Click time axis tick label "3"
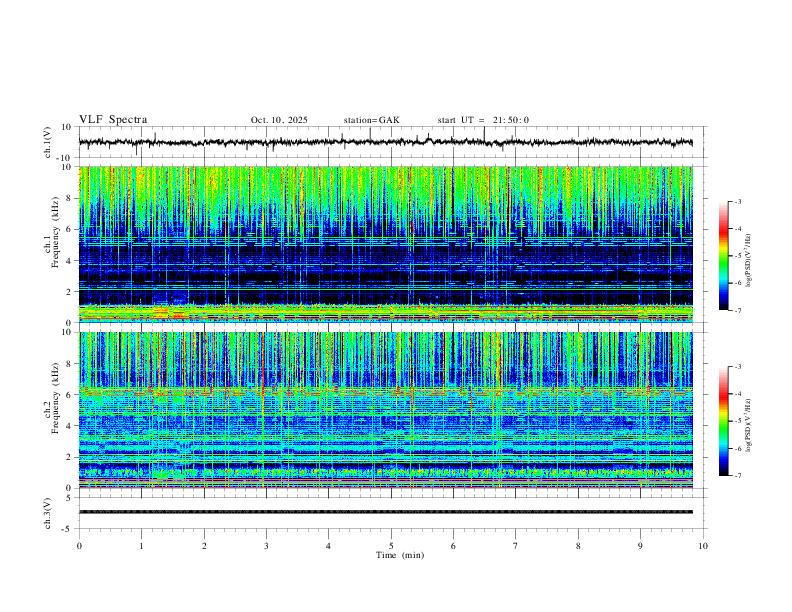Screen dimensions: 792x612 pos(266,546)
